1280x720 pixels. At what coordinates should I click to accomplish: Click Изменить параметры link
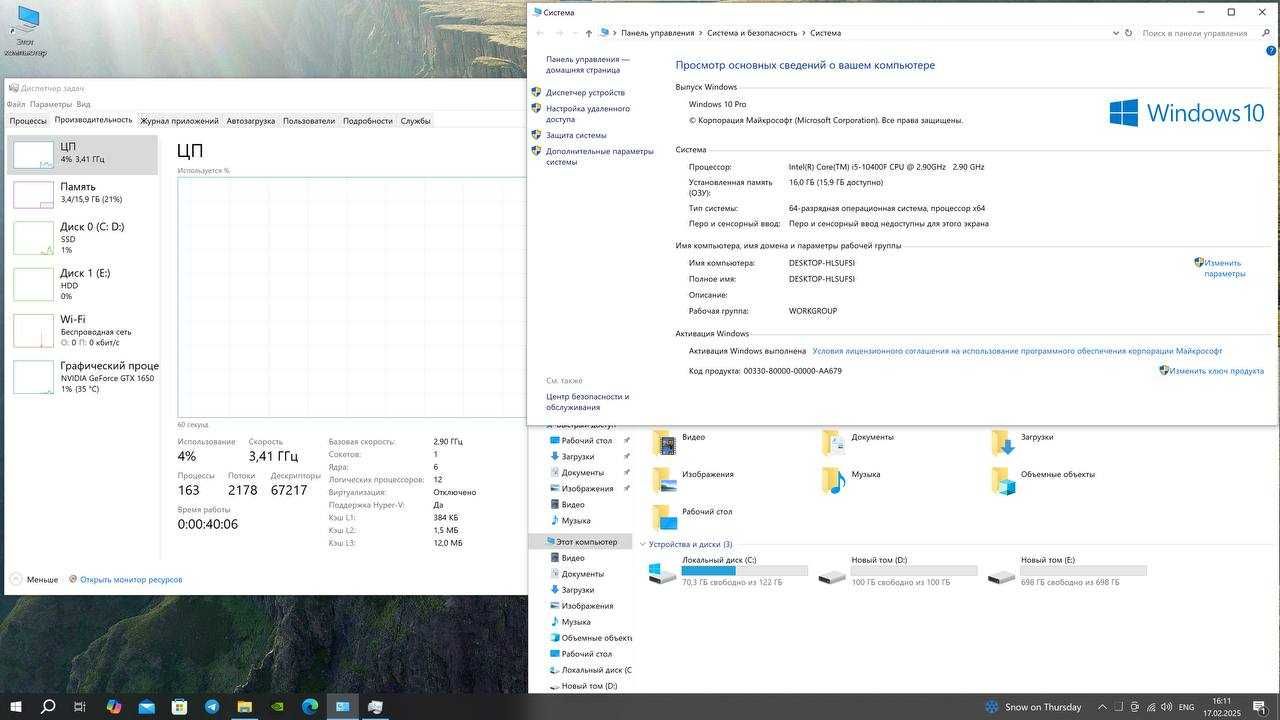tap(1224, 268)
